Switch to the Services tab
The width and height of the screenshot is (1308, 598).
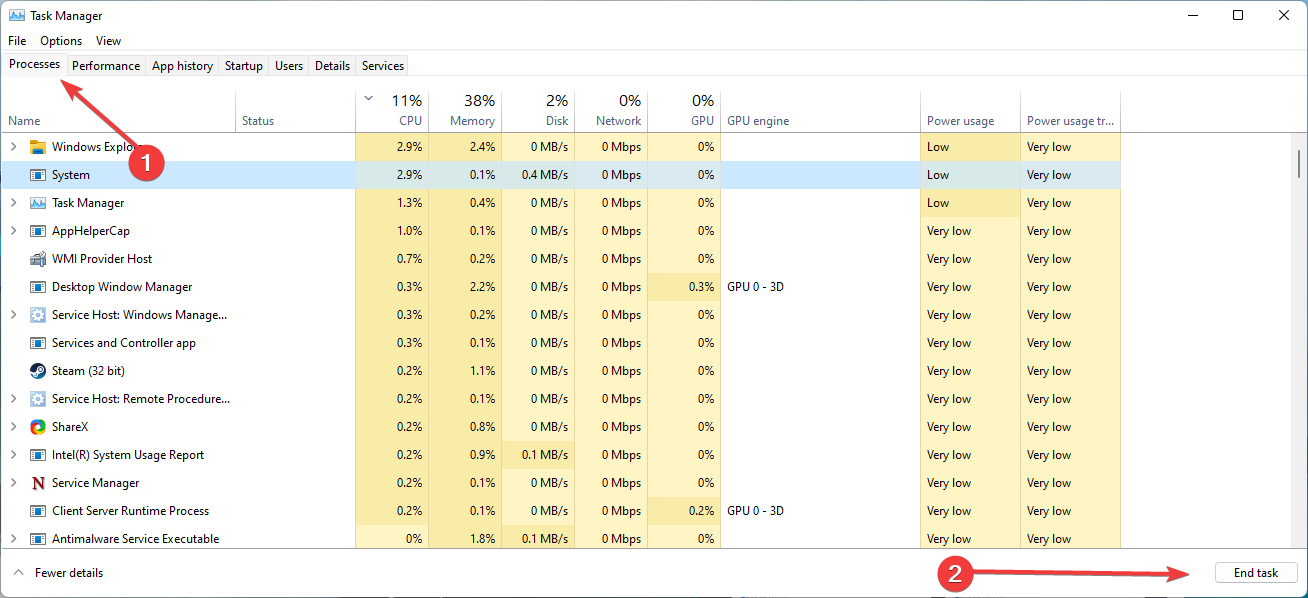click(383, 66)
